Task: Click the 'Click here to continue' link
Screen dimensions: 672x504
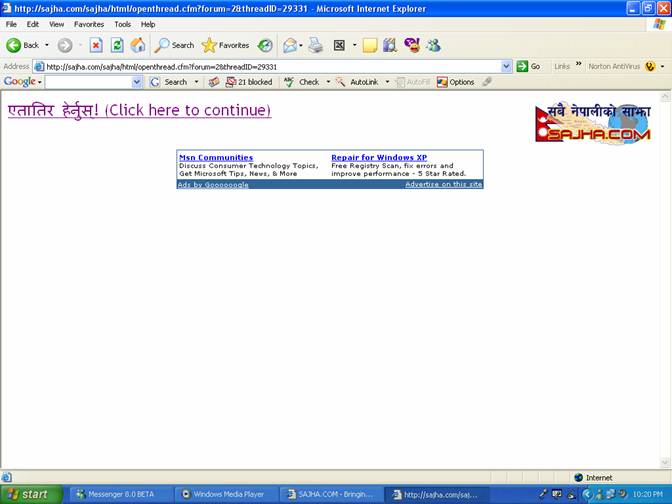Action: tap(139, 110)
